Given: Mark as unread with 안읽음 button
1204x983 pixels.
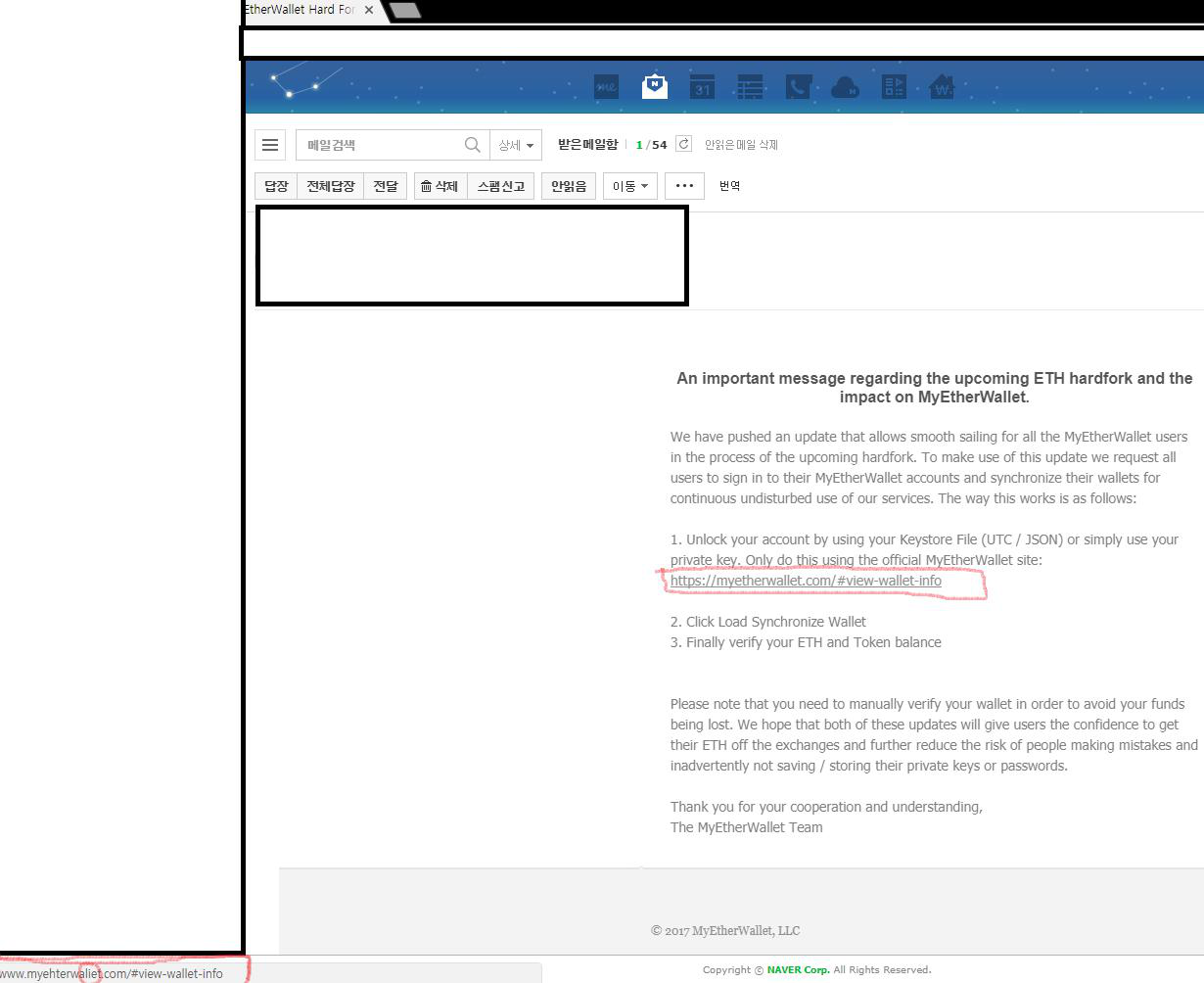Looking at the screenshot, I should coord(569,186).
